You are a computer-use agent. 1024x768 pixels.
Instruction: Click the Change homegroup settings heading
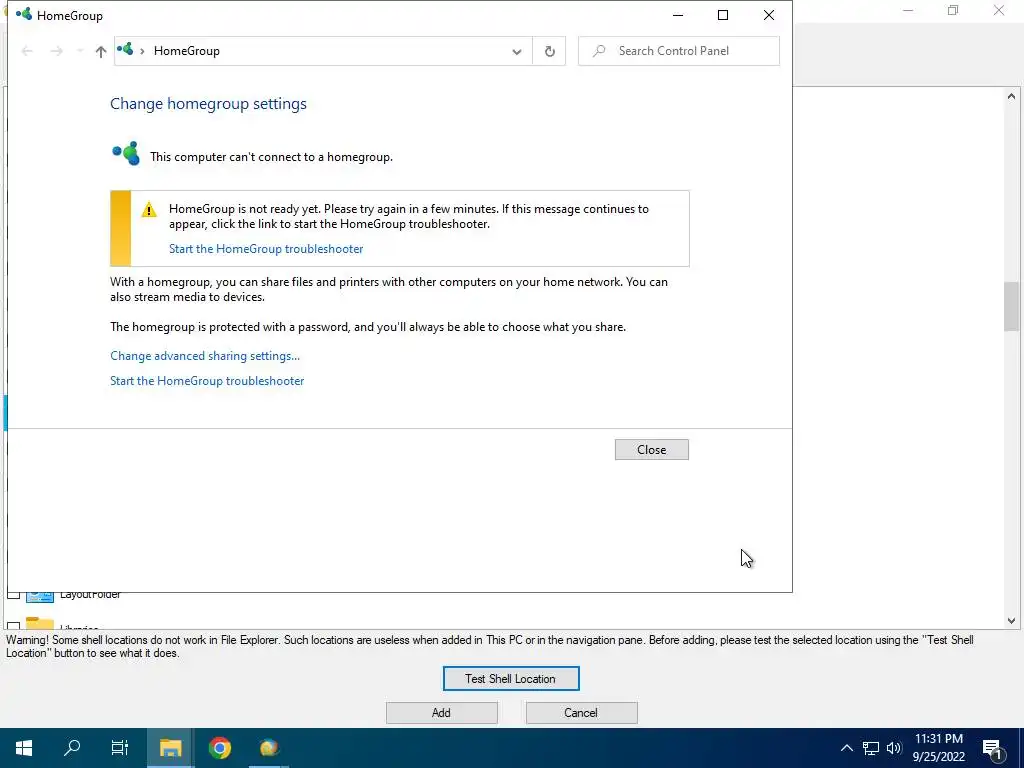point(208,104)
